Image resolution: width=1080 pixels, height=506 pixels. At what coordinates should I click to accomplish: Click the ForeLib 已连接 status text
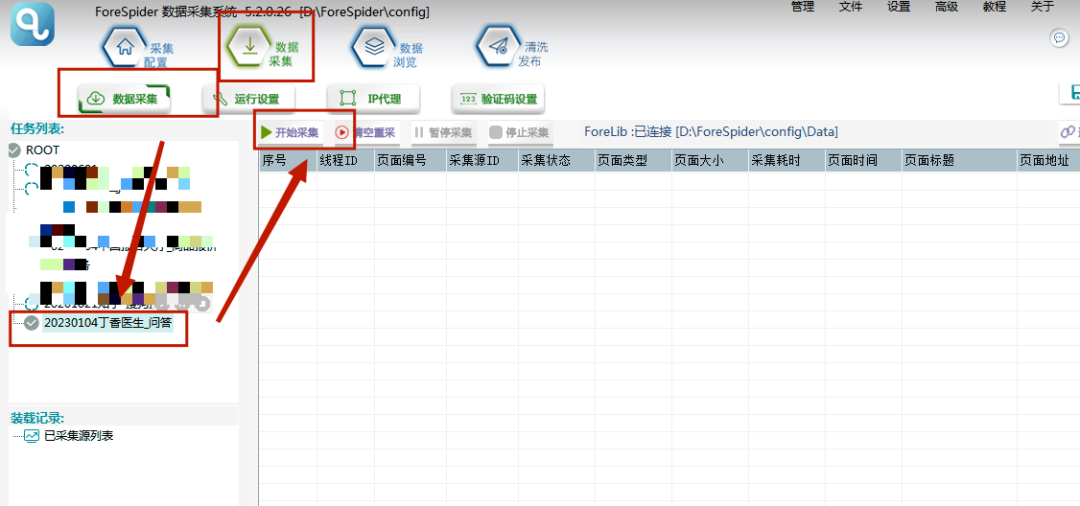click(711, 131)
